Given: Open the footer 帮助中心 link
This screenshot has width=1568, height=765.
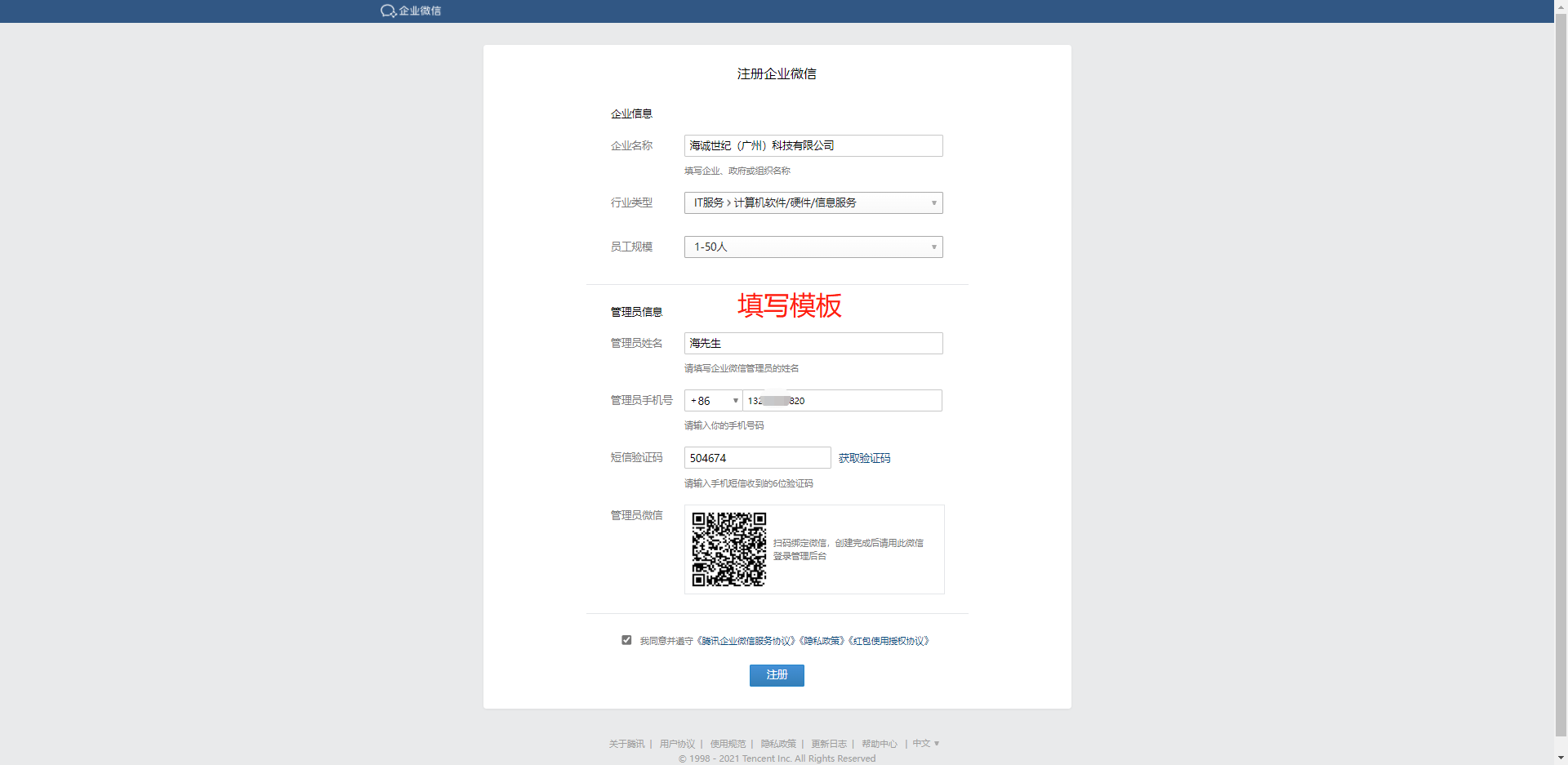Looking at the screenshot, I should tap(880, 744).
